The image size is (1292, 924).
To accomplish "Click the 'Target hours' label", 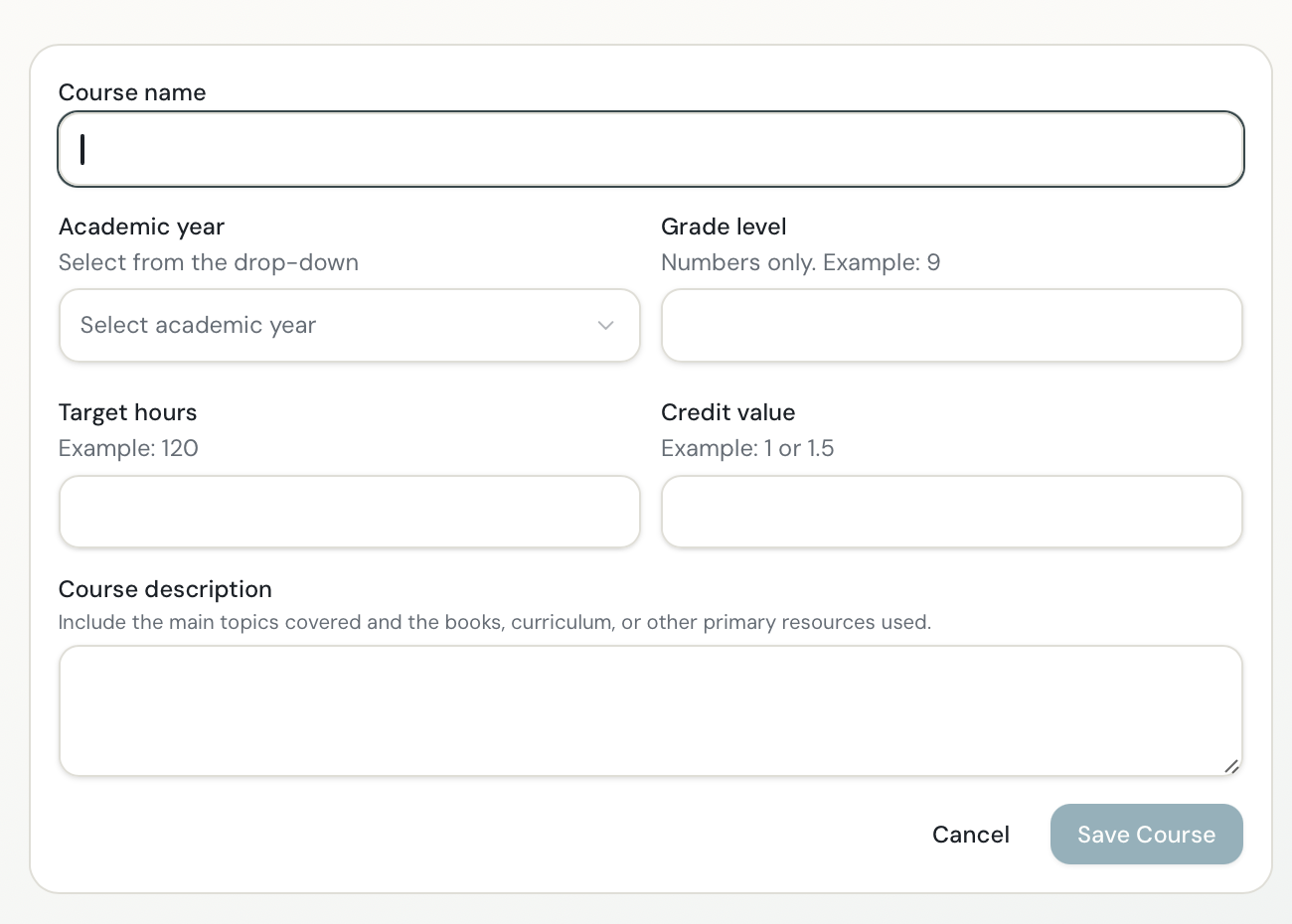I will [x=128, y=412].
